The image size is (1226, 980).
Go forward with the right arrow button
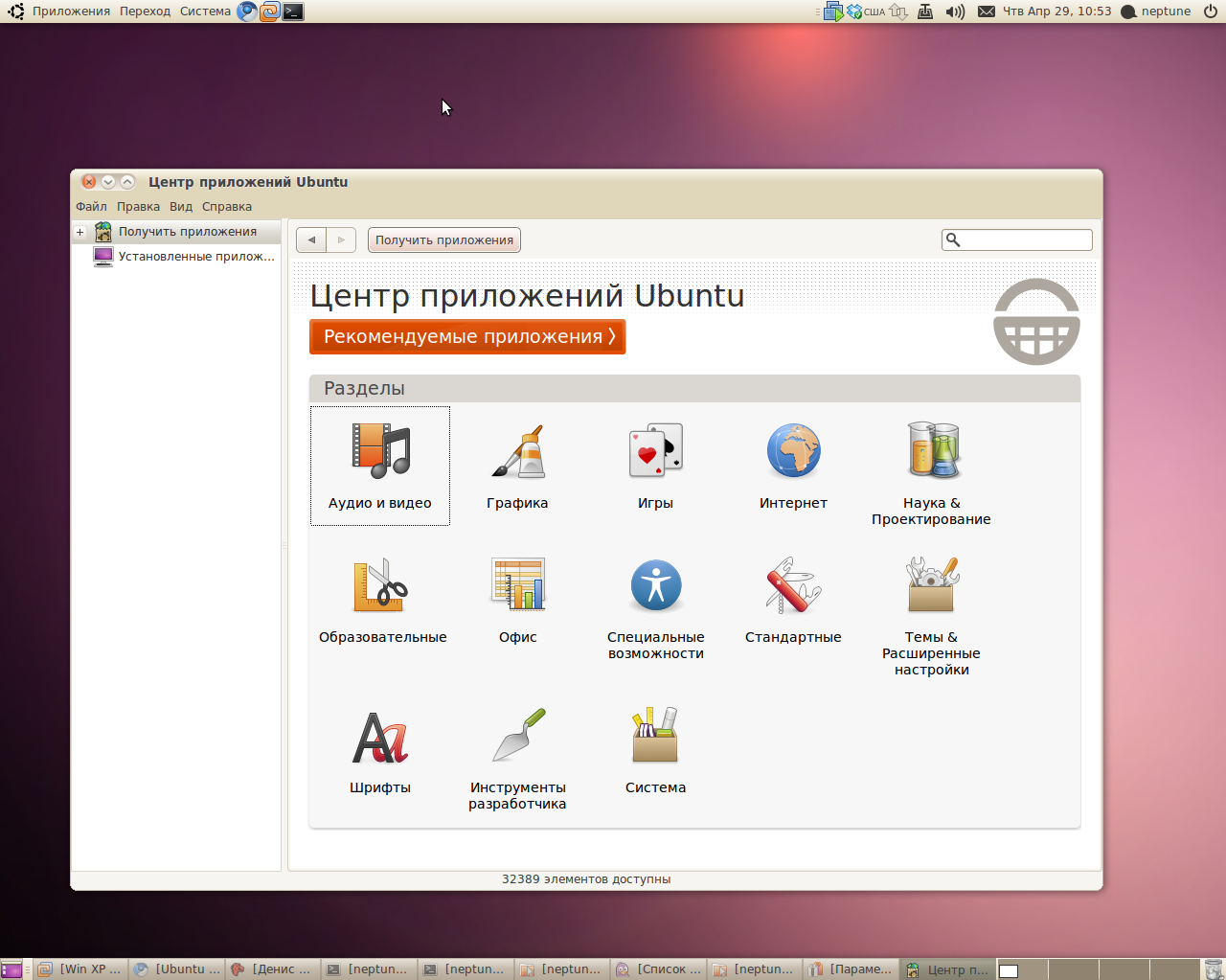tap(341, 240)
